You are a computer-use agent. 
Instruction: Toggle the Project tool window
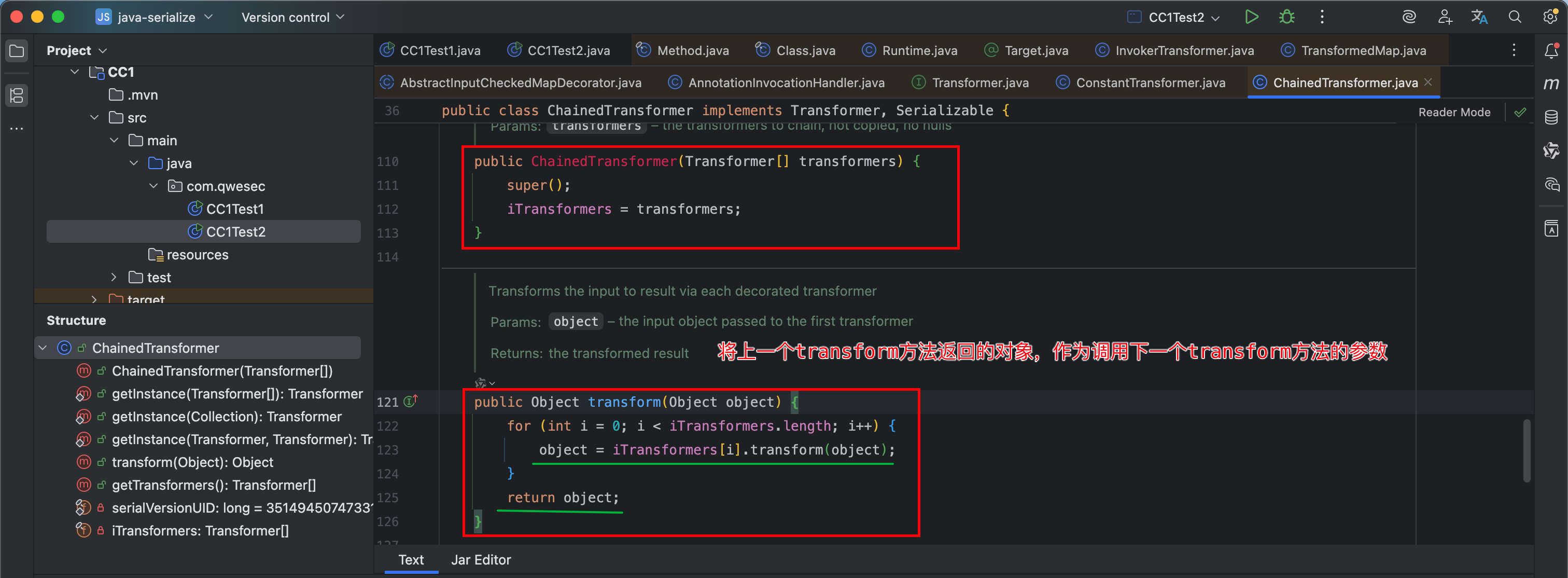(17, 50)
